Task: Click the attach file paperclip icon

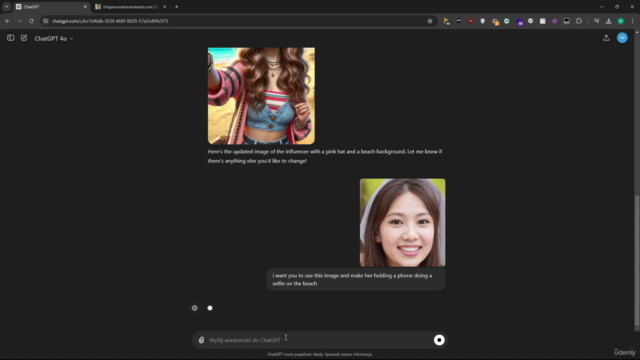Action: pyautogui.click(x=201, y=340)
